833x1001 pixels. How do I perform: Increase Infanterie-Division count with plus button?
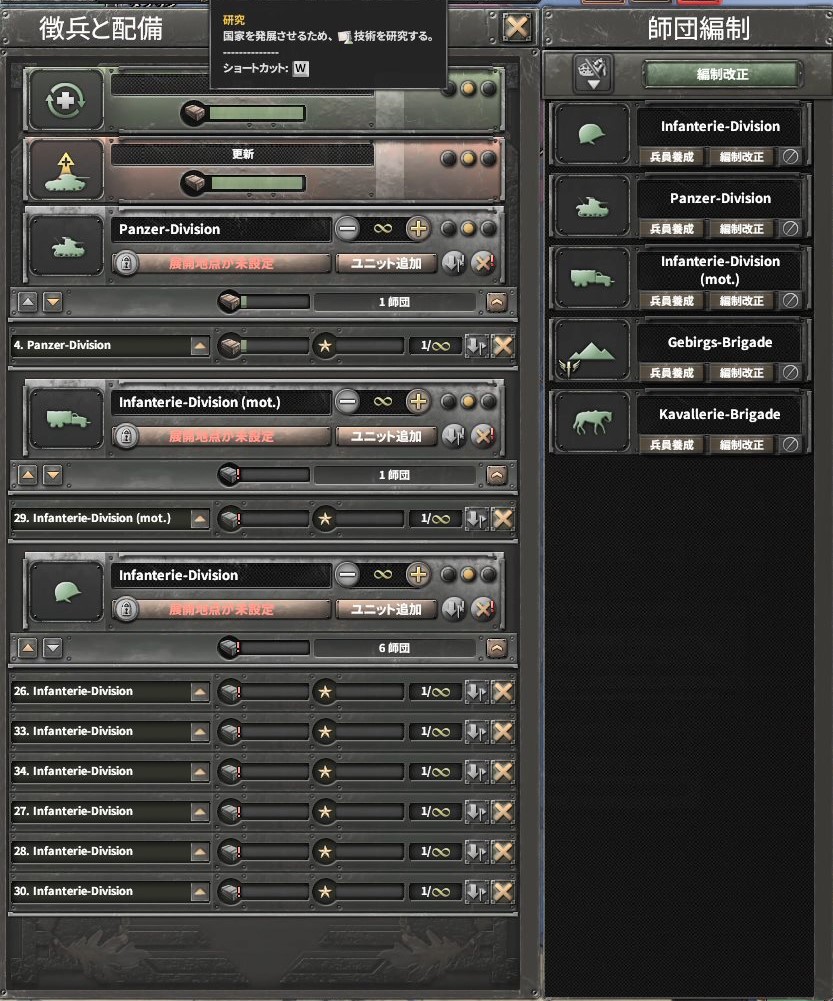pos(418,575)
